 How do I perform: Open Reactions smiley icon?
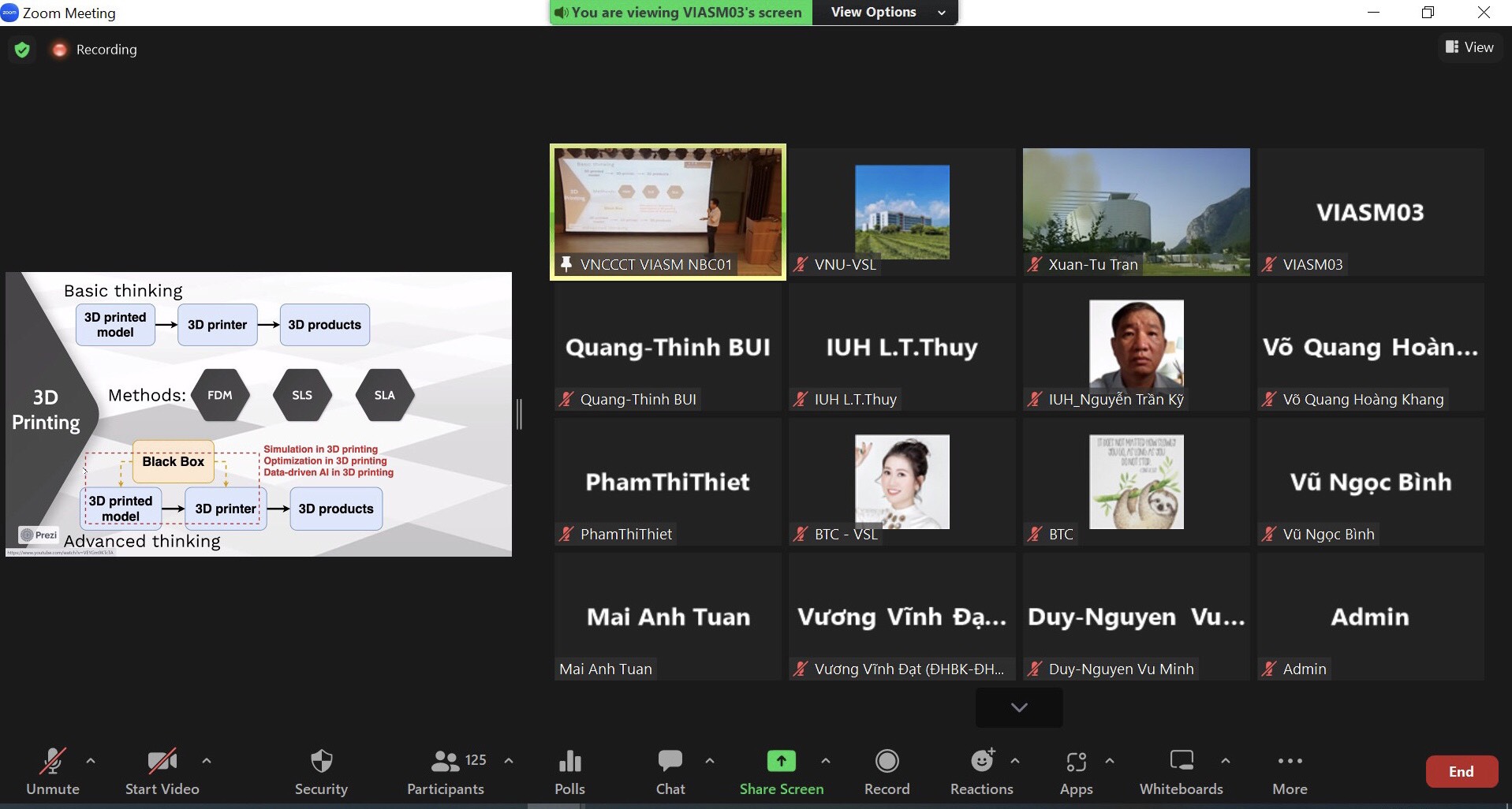coord(981,762)
